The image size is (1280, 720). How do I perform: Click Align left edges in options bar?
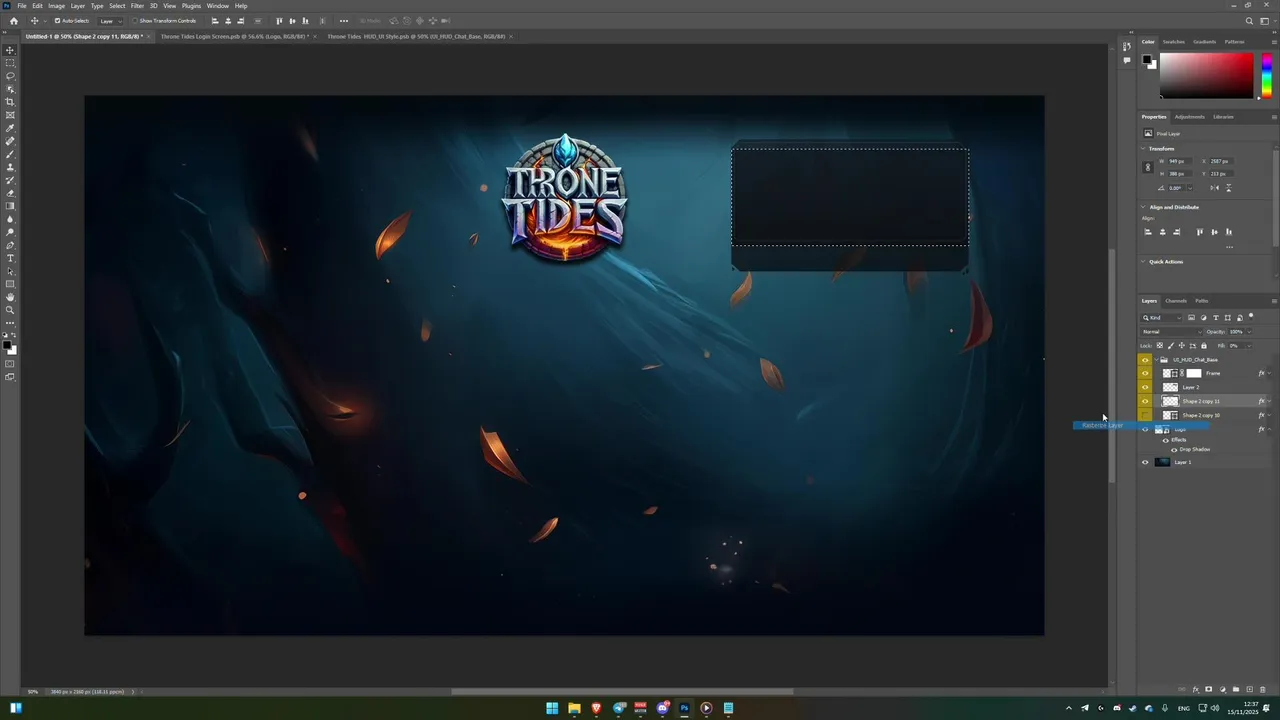click(x=216, y=20)
